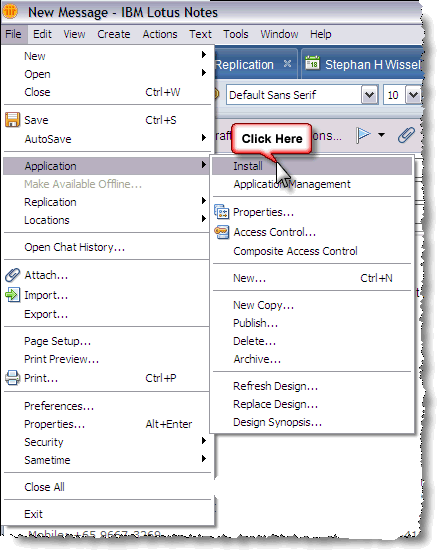Select Export... in File menu

(107, 314)
